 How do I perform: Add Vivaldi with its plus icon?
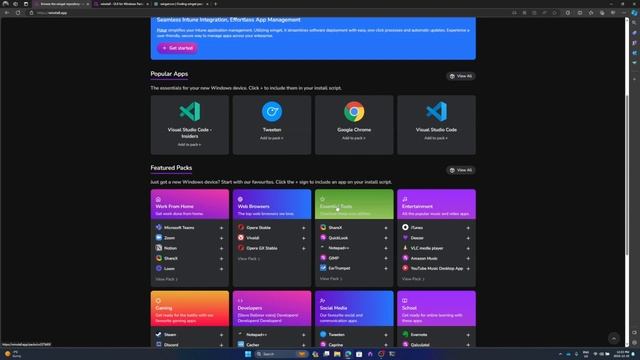coord(304,238)
